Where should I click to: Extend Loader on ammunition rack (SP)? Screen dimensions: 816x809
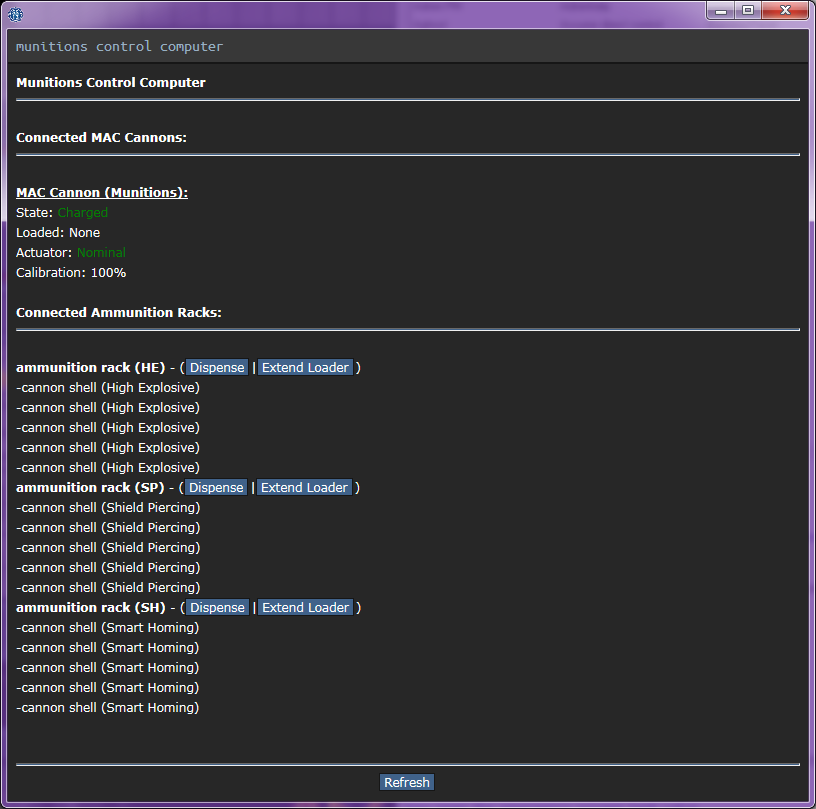(305, 488)
